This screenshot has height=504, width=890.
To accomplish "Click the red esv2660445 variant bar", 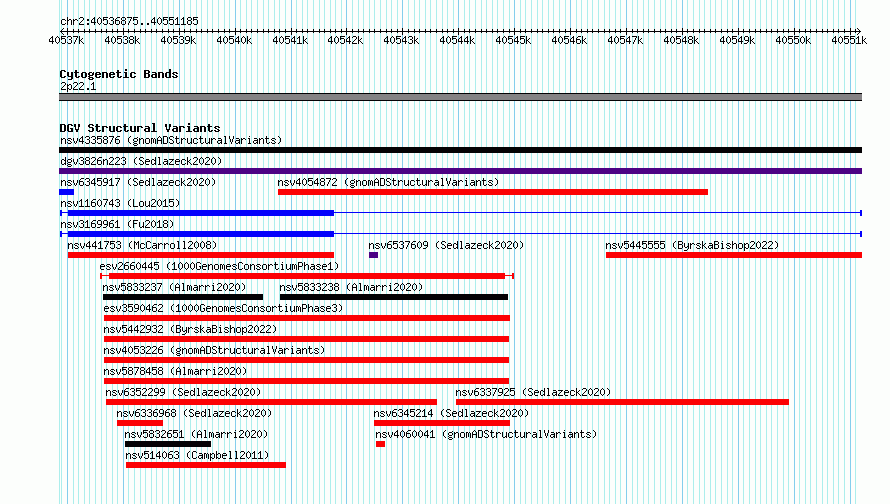I will 307,276.
